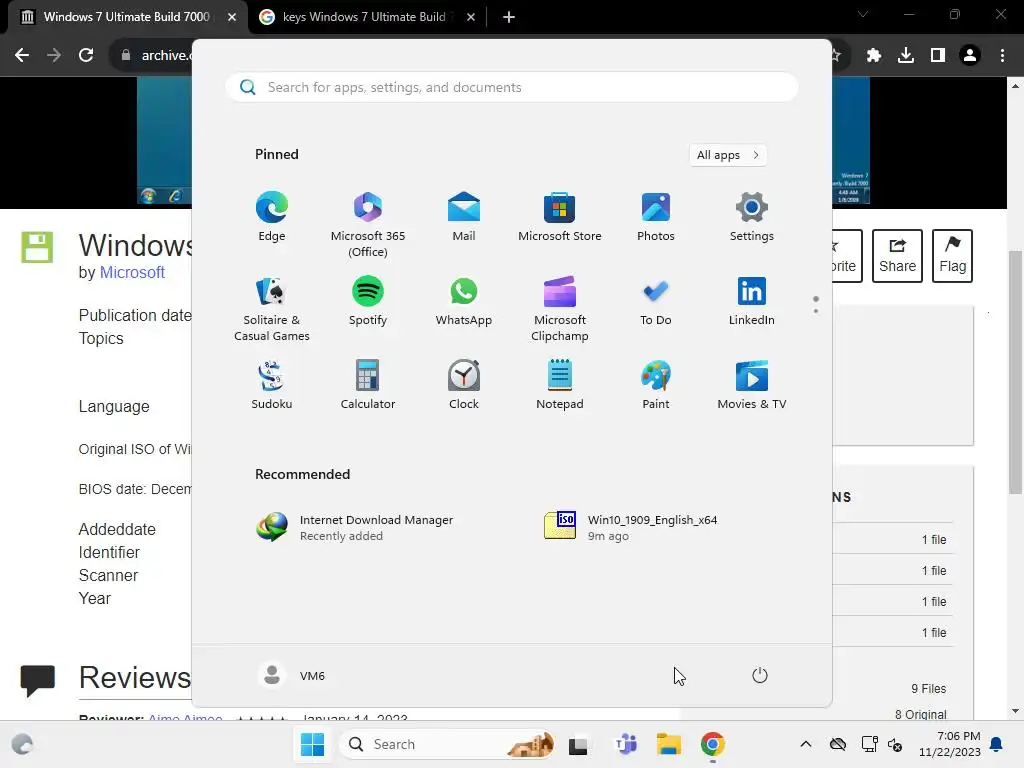Switch to Windows 7 Ultimate Build 7000 tab
This screenshot has width=1024, height=768.
[x=126, y=17]
